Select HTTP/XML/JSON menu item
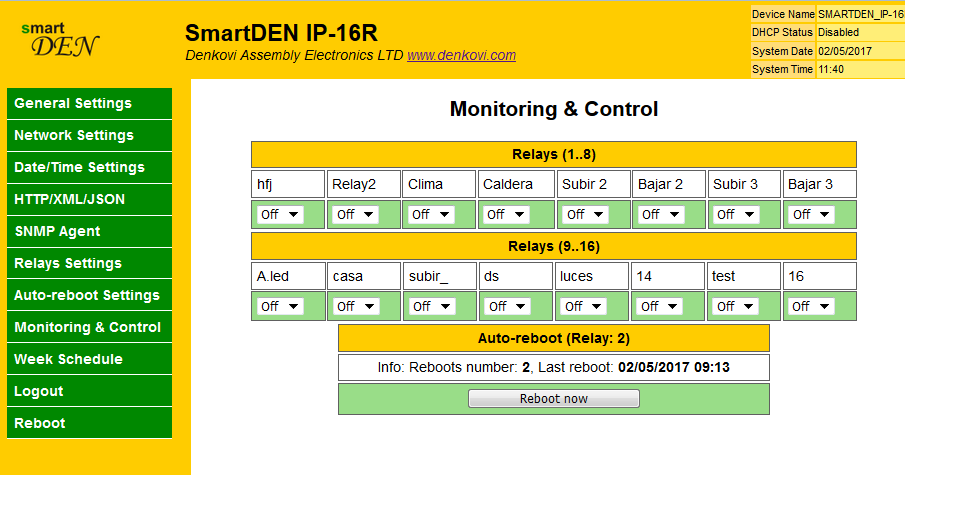 (x=89, y=199)
